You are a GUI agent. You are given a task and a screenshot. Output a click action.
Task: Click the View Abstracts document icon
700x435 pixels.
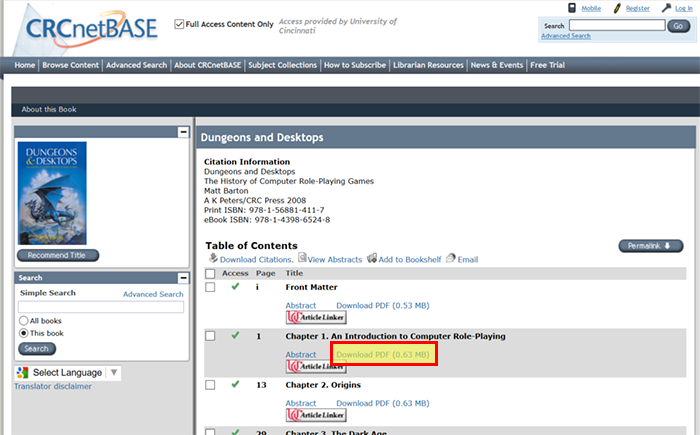point(302,257)
